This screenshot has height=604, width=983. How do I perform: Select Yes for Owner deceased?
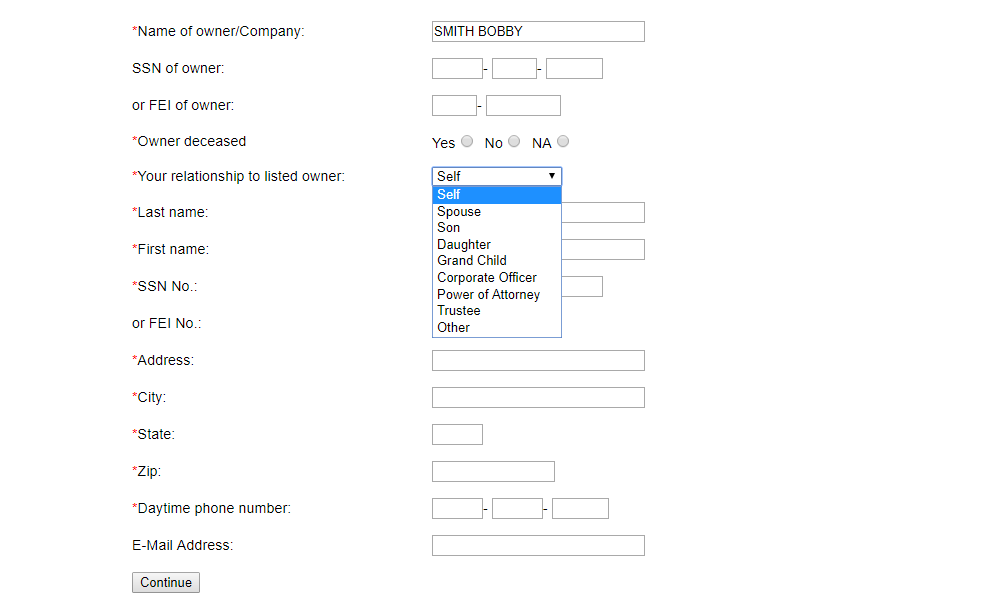pyautogui.click(x=467, y=142)
